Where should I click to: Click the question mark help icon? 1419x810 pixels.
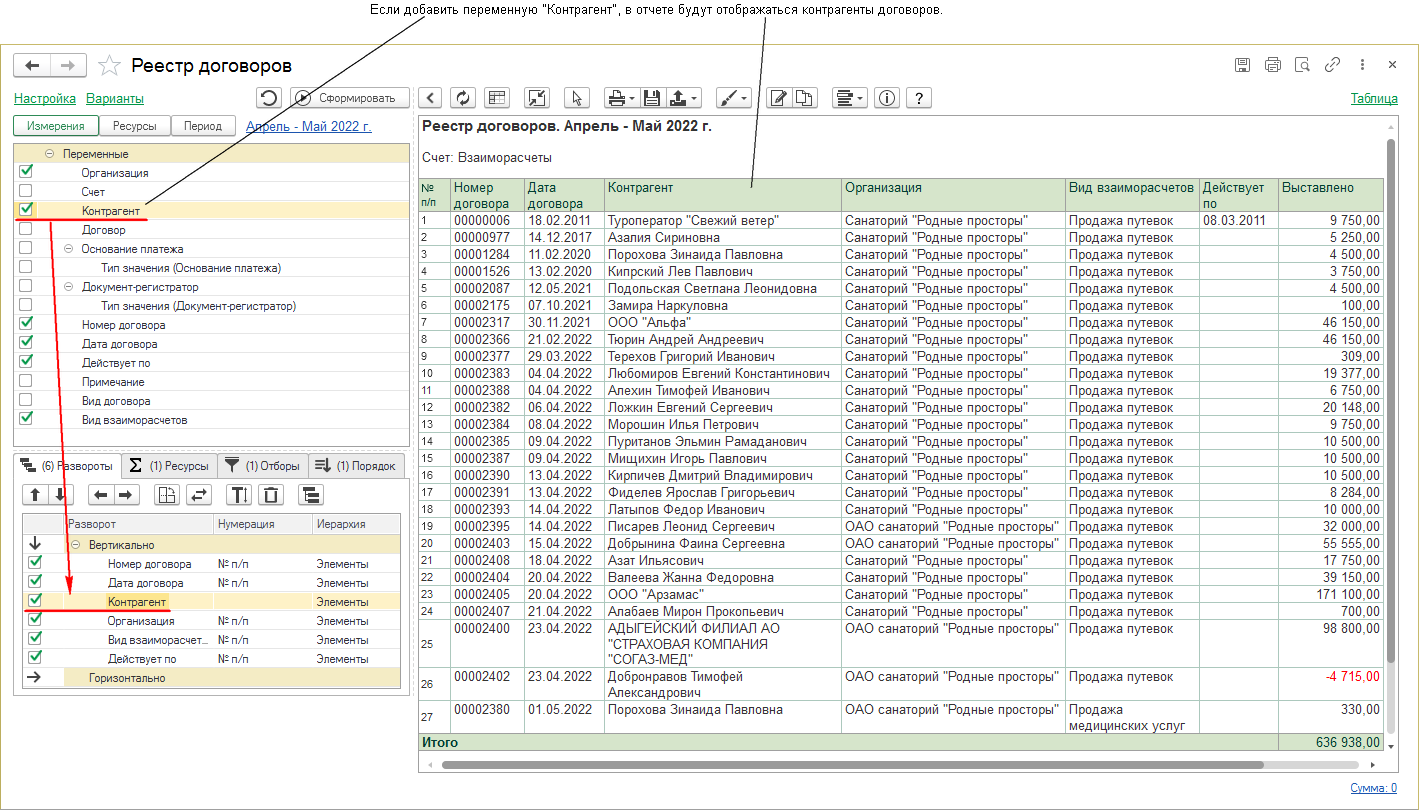(918, 97)
